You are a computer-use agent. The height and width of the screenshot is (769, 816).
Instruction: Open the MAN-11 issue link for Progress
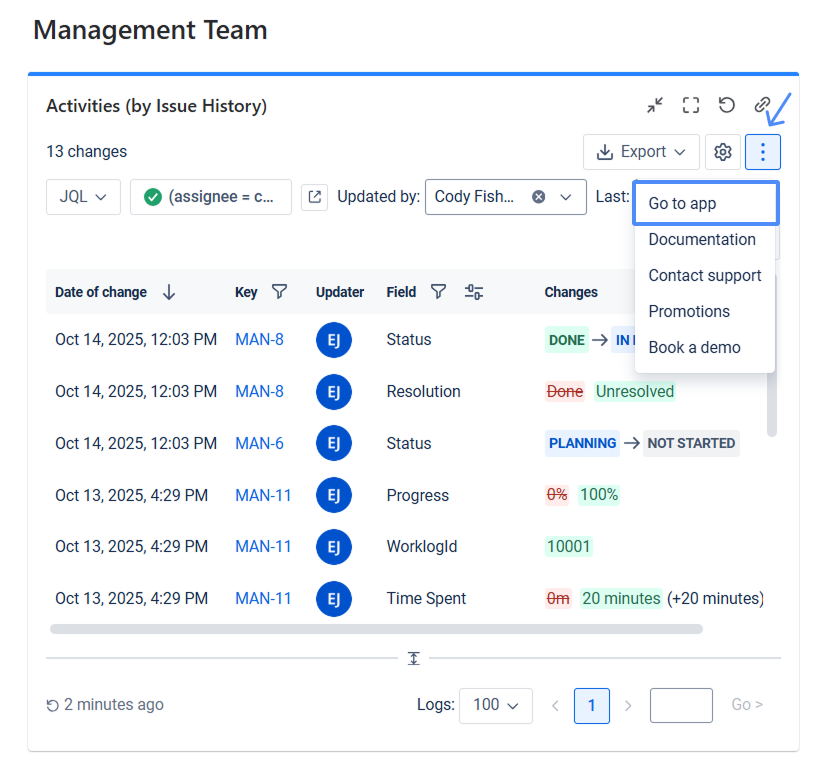pyautogui.click(x=263, y=495)
